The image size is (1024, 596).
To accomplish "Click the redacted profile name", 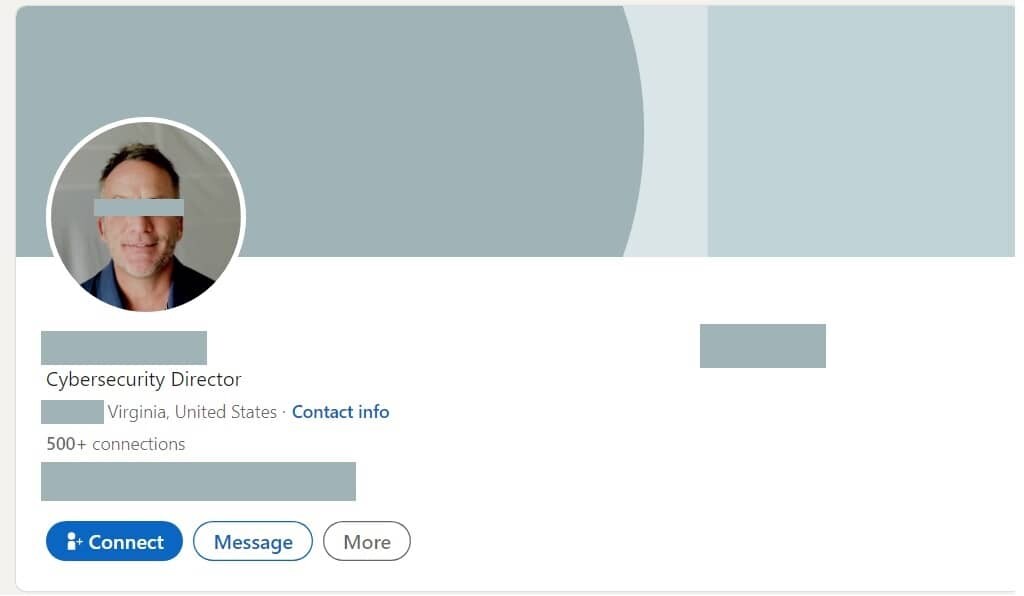I will click(123, 347).
